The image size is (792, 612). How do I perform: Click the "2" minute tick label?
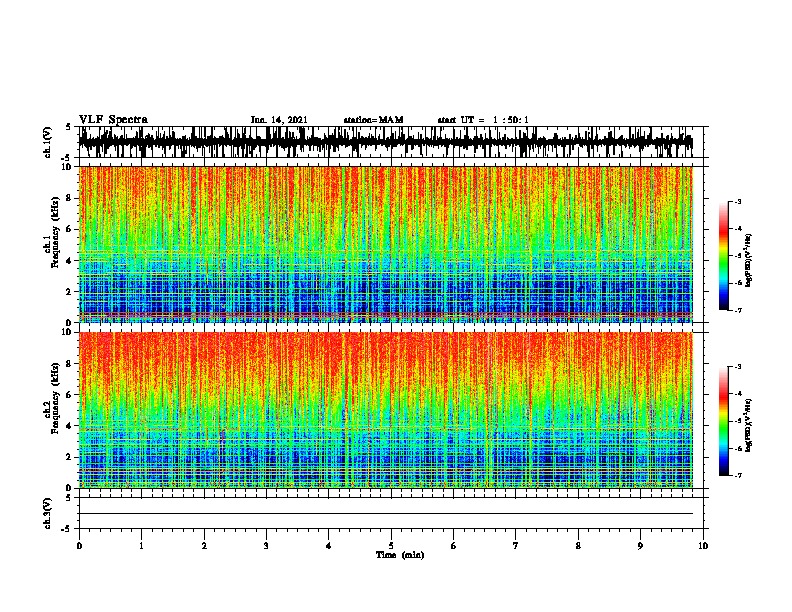coord(204,546)
